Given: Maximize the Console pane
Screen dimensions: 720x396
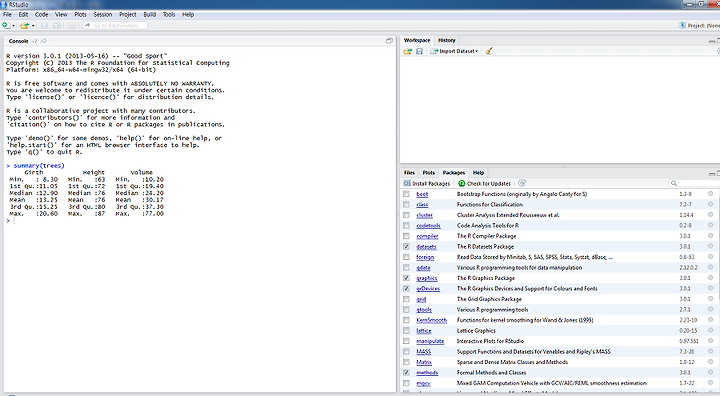Looking at the screenshot, I should point(389,40).
